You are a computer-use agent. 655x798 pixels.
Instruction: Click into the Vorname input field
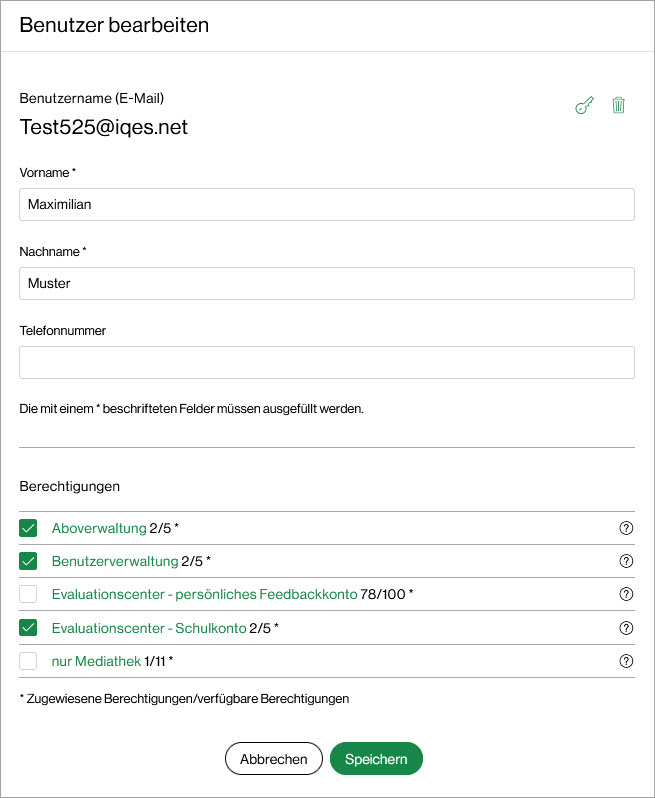(x=327, y=204)
